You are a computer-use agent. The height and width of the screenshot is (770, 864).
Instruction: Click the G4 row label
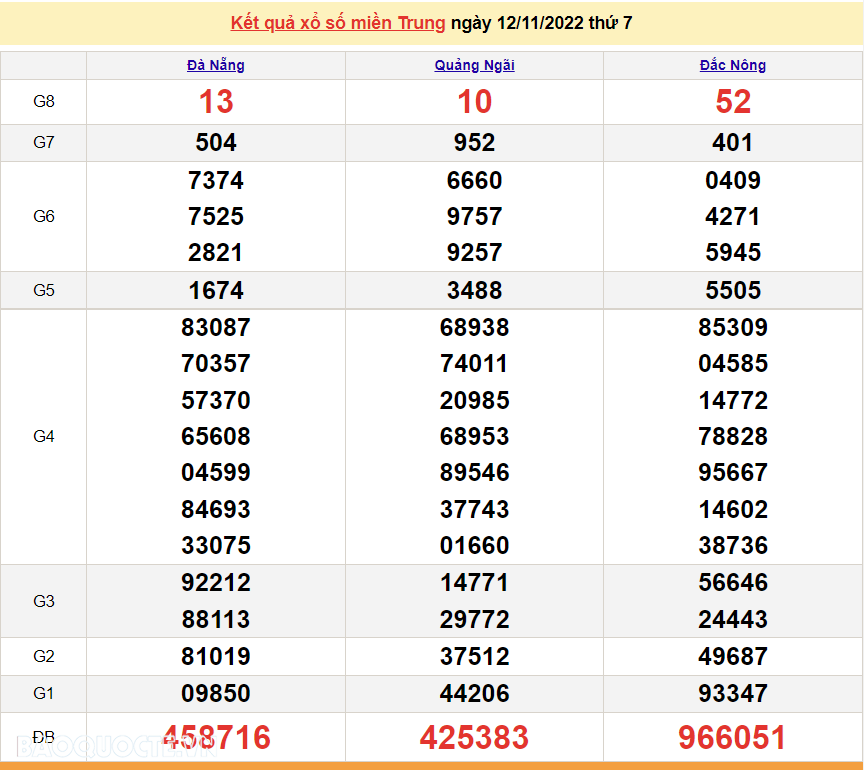(x=44, y=436)
